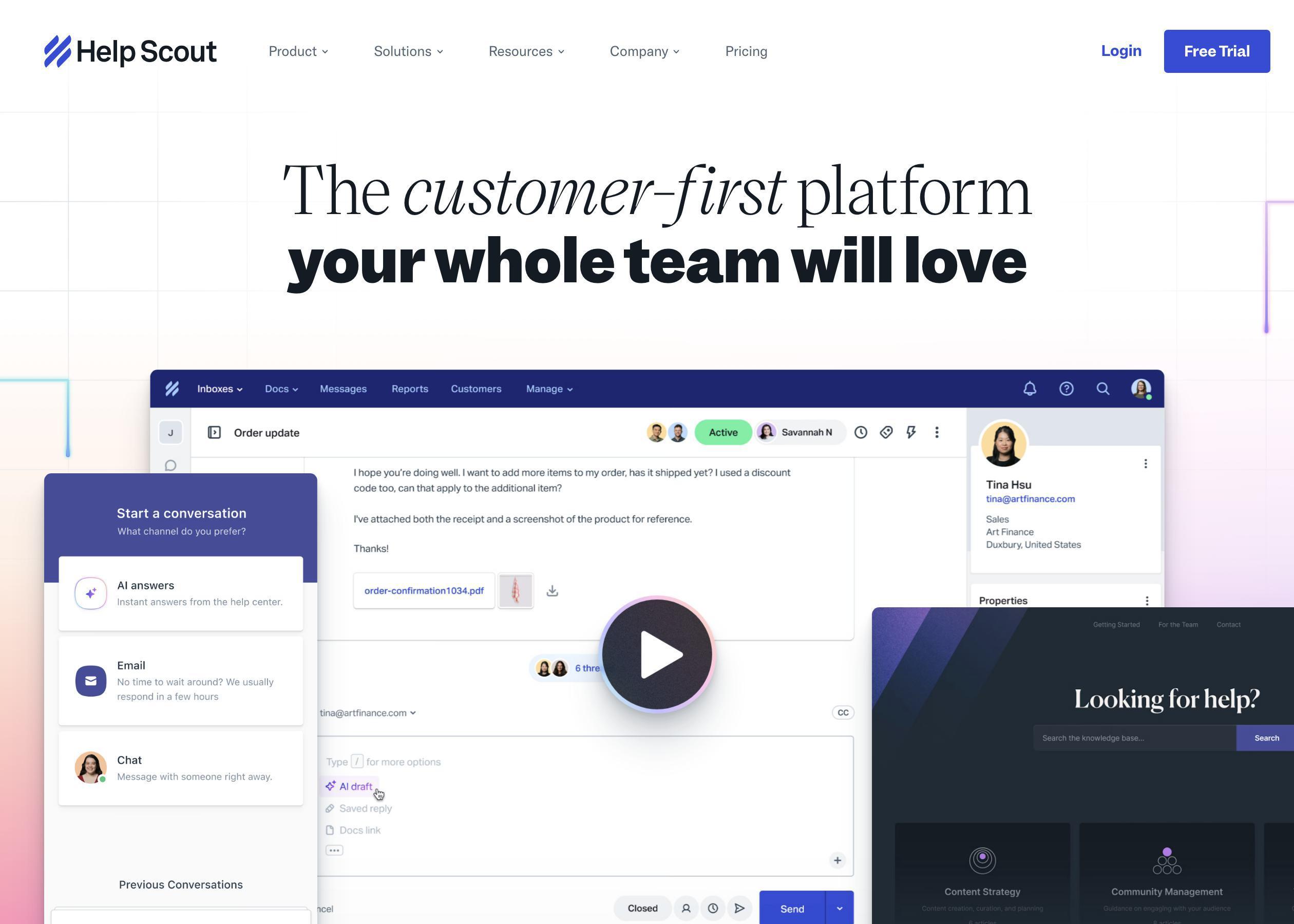Click the order-confirmation1034.pdf attachment
Viewport: 1294px width, 924px height.
[424, 590]
